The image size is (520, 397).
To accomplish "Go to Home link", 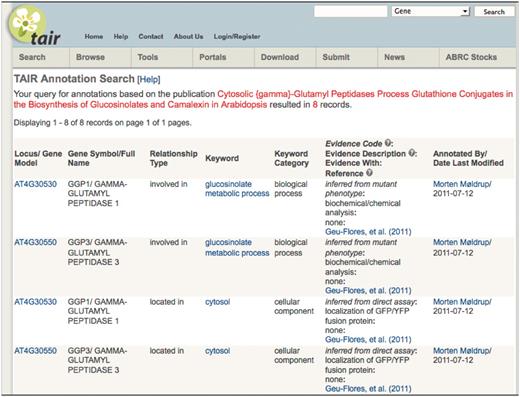I will pos(94,36).
